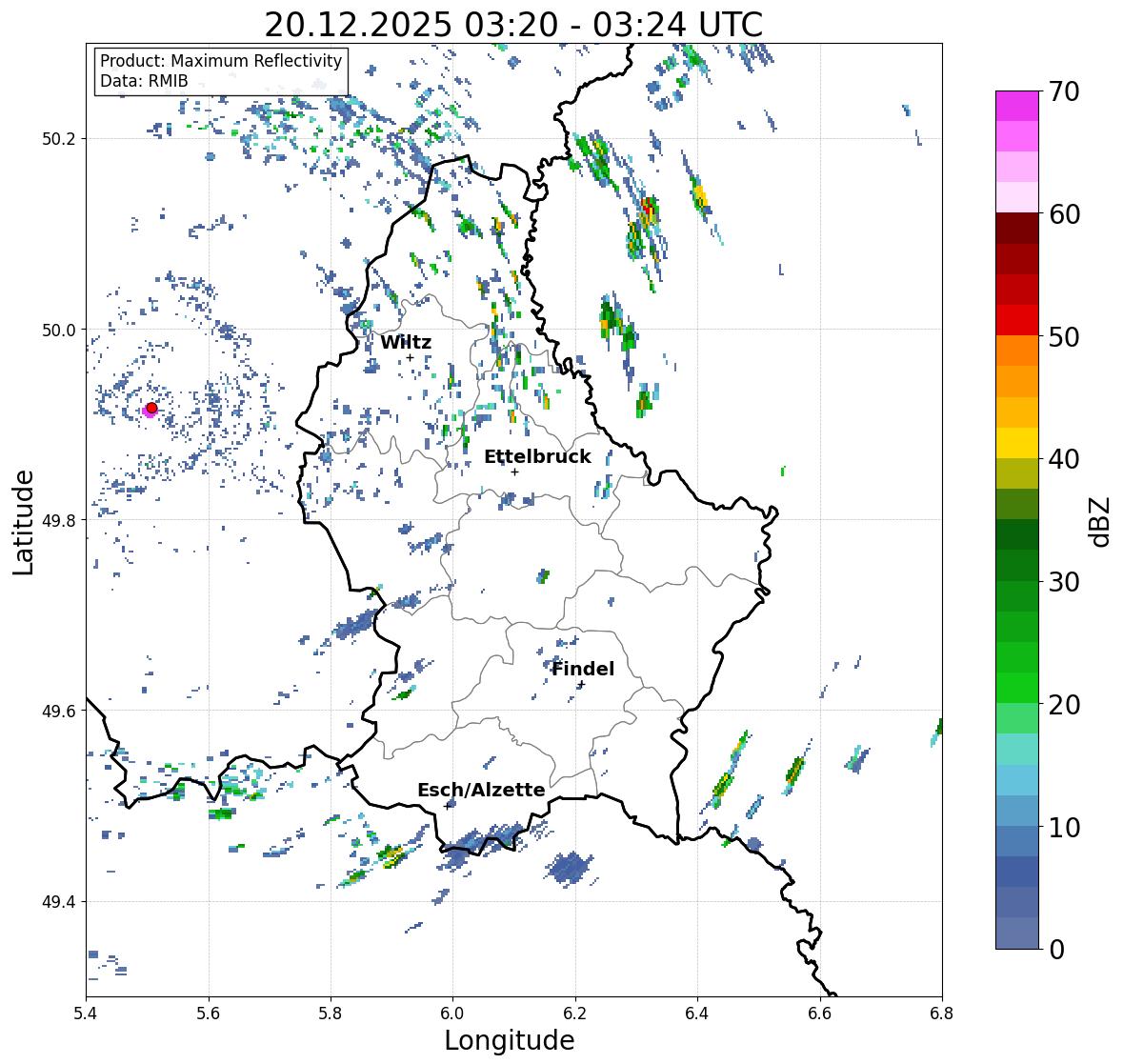Click the yellow colorbar band just above 40
Viewport: 1123px width, 1064px height.
pyautogui.click(x=1017, y=443)
